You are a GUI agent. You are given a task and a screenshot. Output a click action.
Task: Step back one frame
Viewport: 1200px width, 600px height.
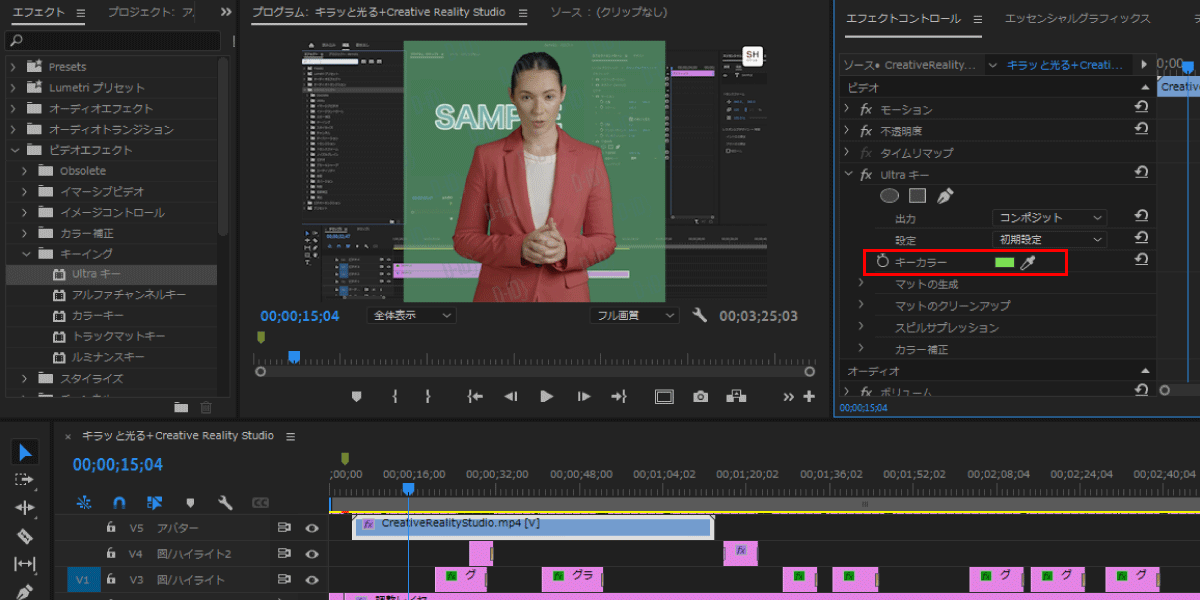pos(511,397)
